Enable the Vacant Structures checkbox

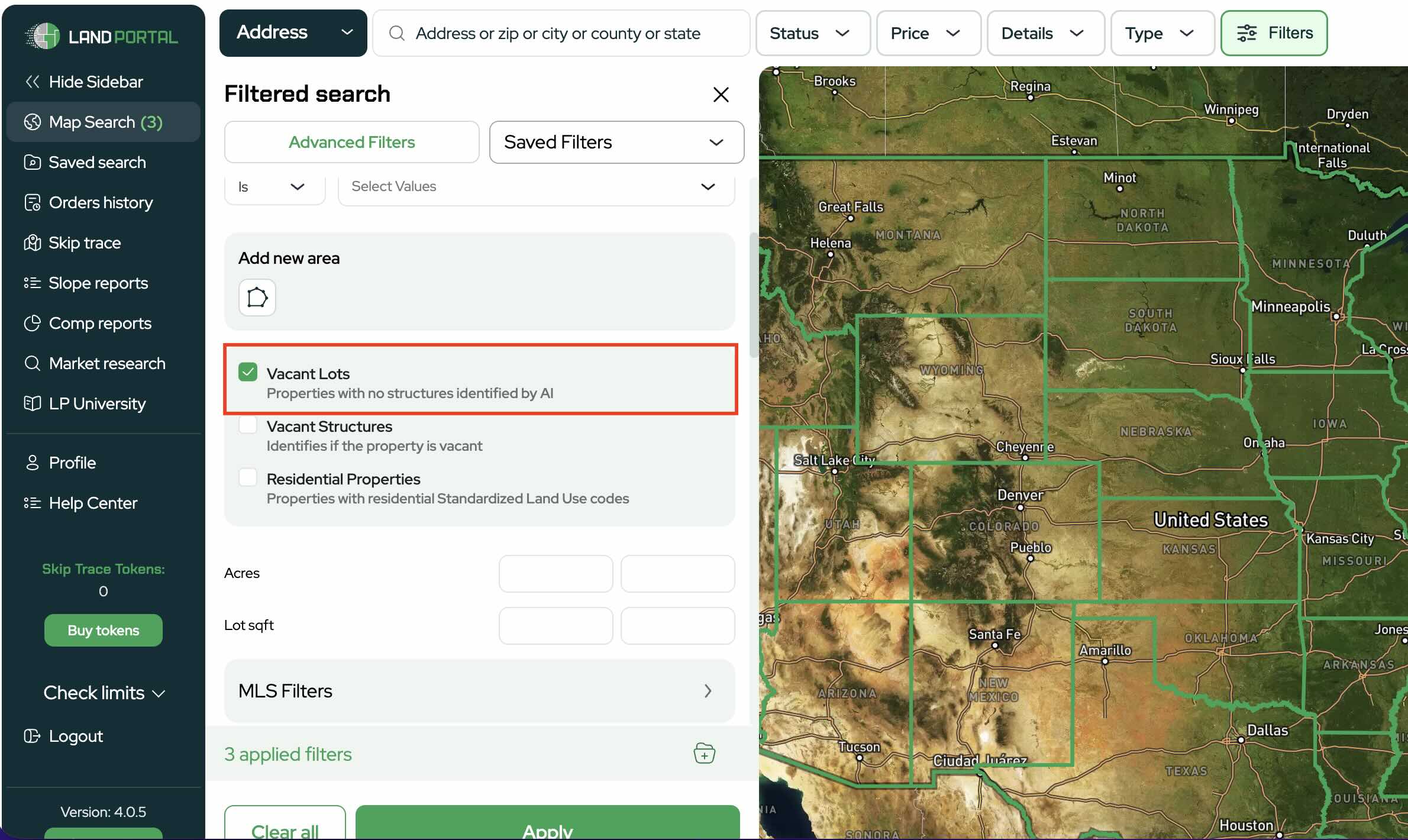click(248, 425)
